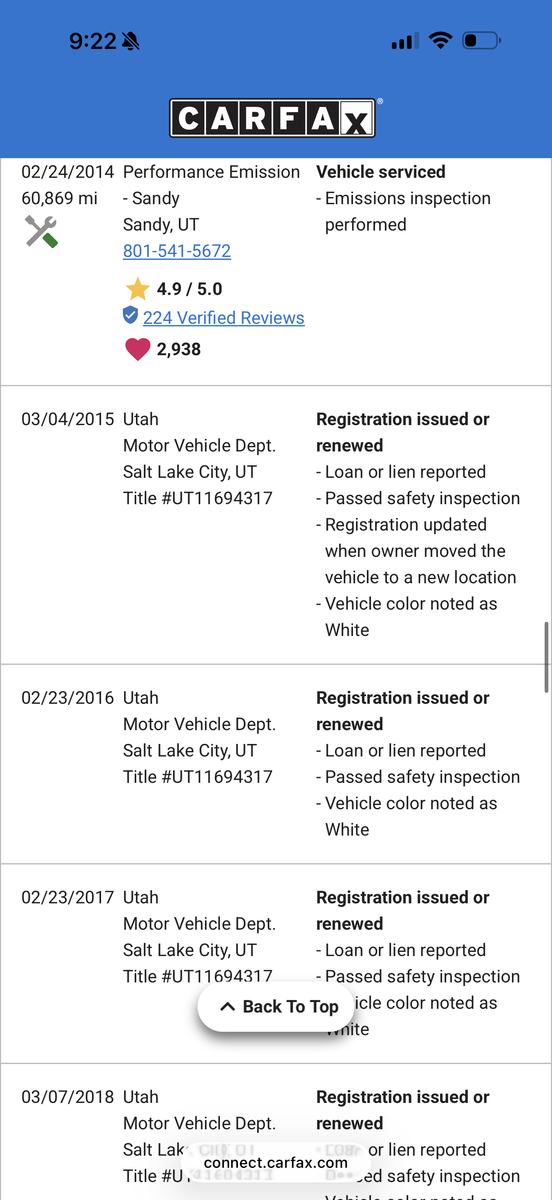Image resolution: width=552 pixels, height=1200 pixels.
Task: Tap the cellular signal bars icon
Action: (x=404, y=41)
